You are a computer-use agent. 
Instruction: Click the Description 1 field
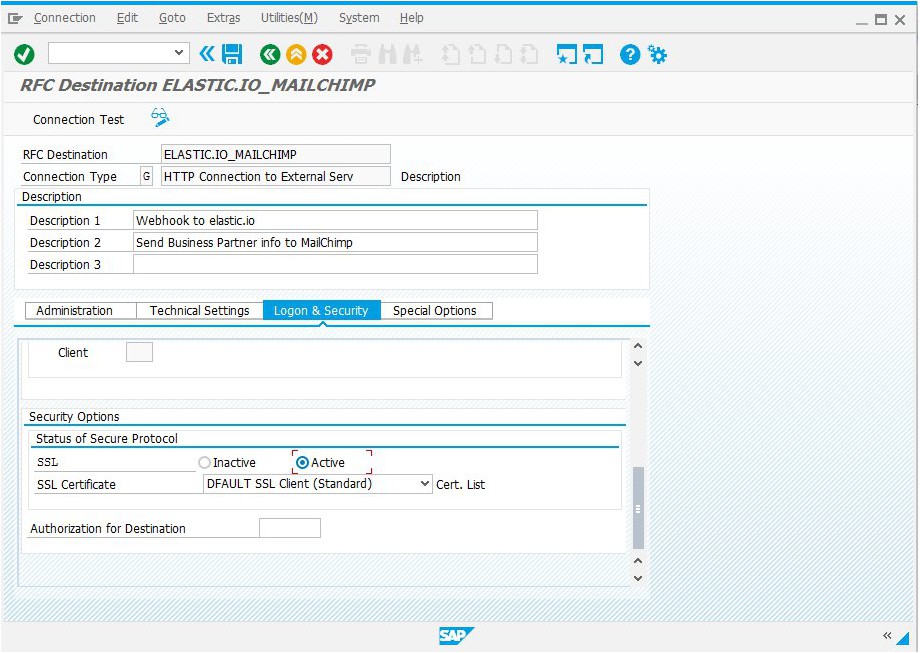pos(335,220)
